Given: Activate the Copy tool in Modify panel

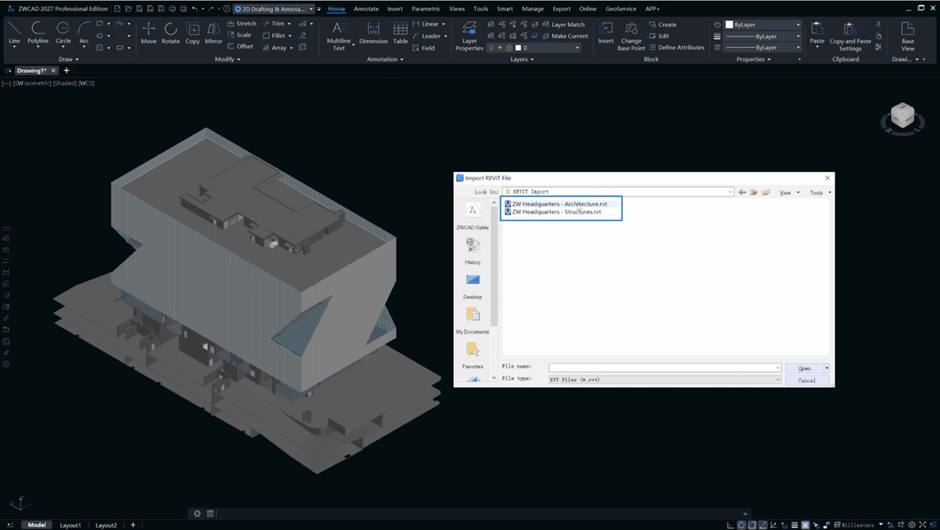Looking at the screenshot, I should (192, 32).
